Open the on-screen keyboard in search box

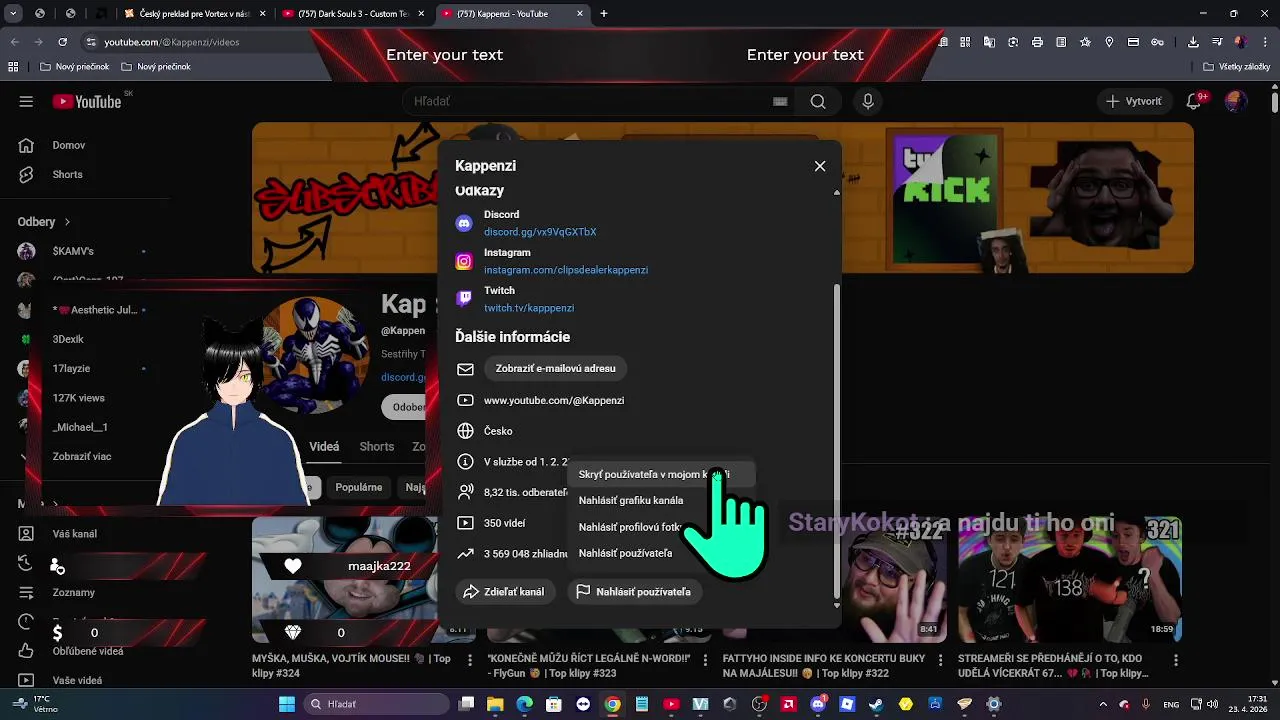click(780, 101)
